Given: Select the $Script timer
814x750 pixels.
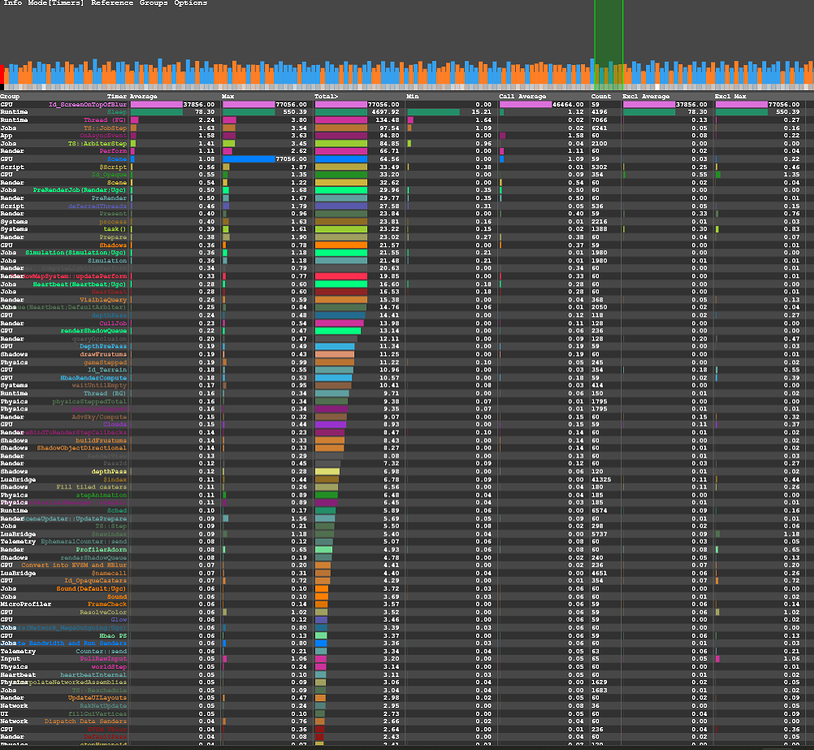Looking at the screenshot, I should (x=113, y=167).
